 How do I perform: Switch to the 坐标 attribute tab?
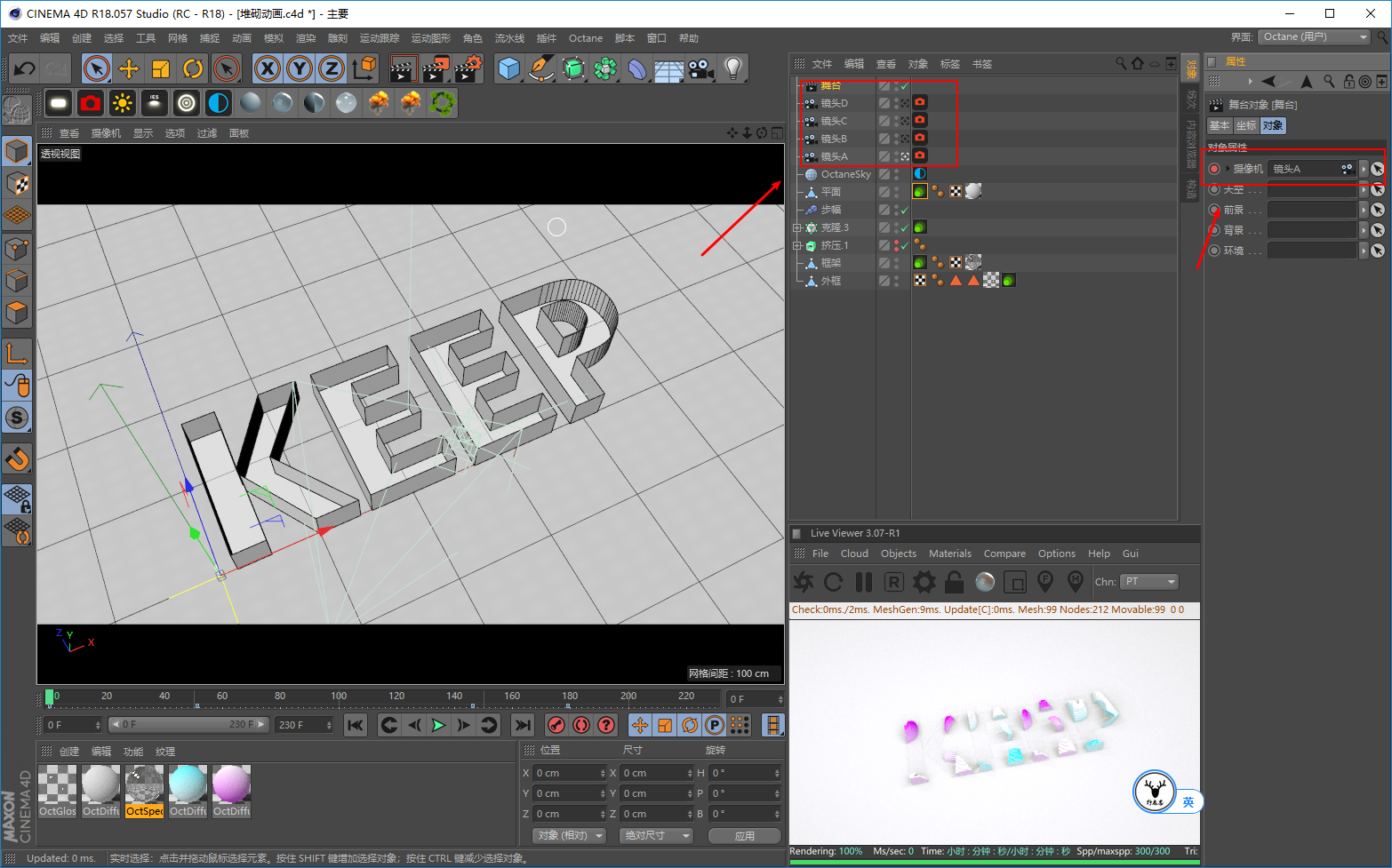(x=1246, y=125)
